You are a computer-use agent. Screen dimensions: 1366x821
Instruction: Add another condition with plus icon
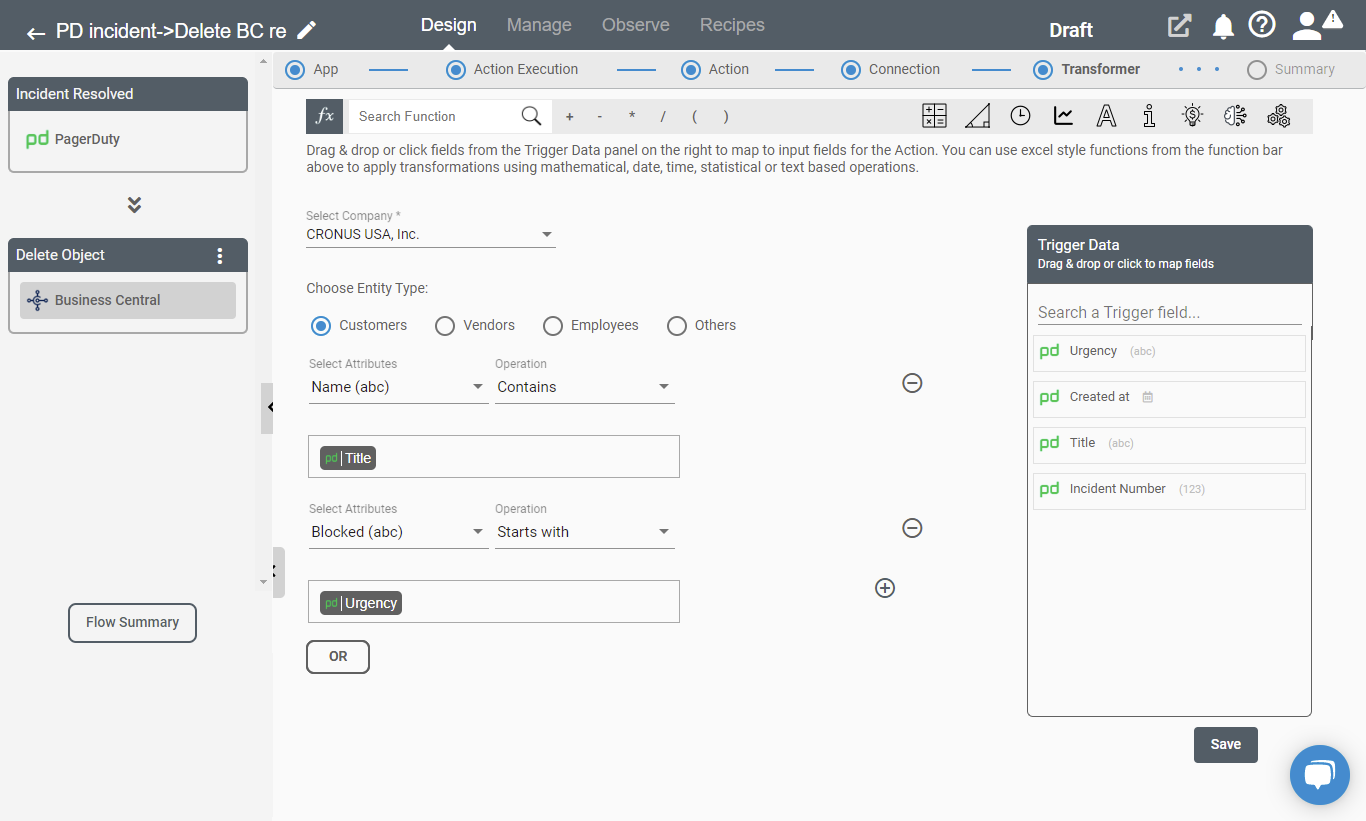(x=885, y=588)
